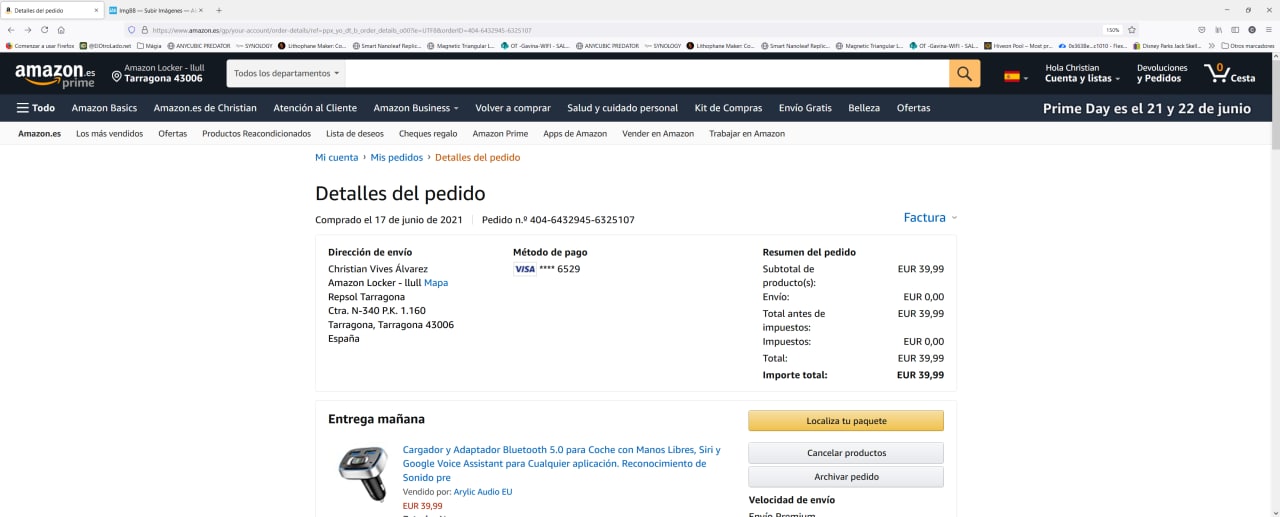Show more bookmarks overflow chevron
The height and width of the screenshot is (517, 1280).
click(x=1213, y=46)
